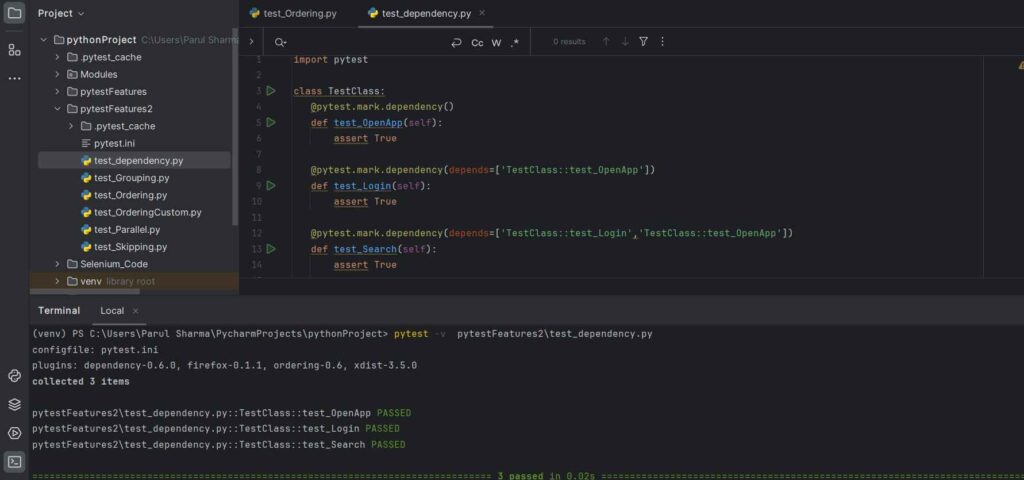Click the project tree vertical scrollbar
The height and width of the screenshot is (480, 1024).
click(235, 127)
